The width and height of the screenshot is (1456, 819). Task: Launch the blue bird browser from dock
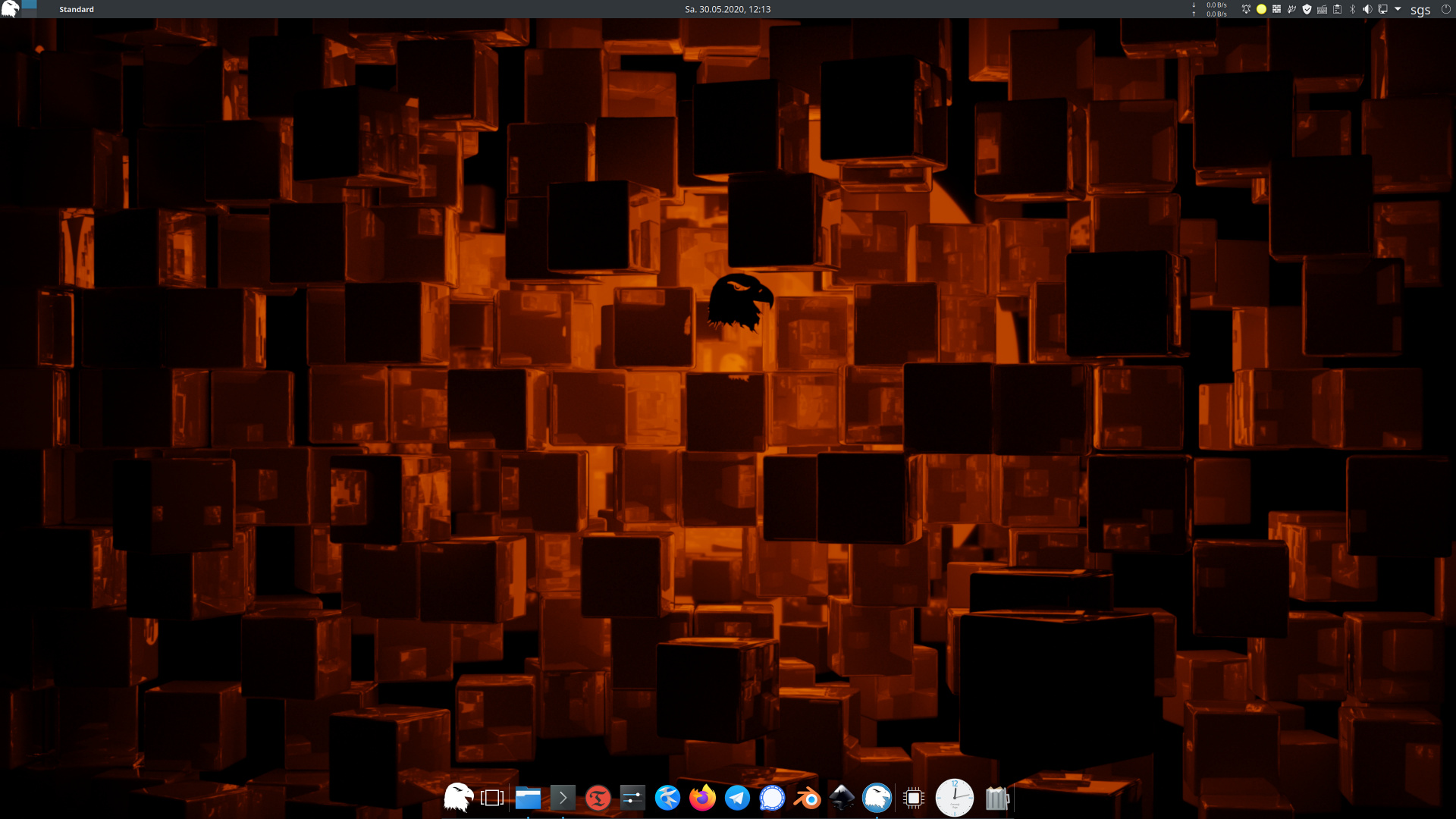pyautogui.click(x=667, y=798)
